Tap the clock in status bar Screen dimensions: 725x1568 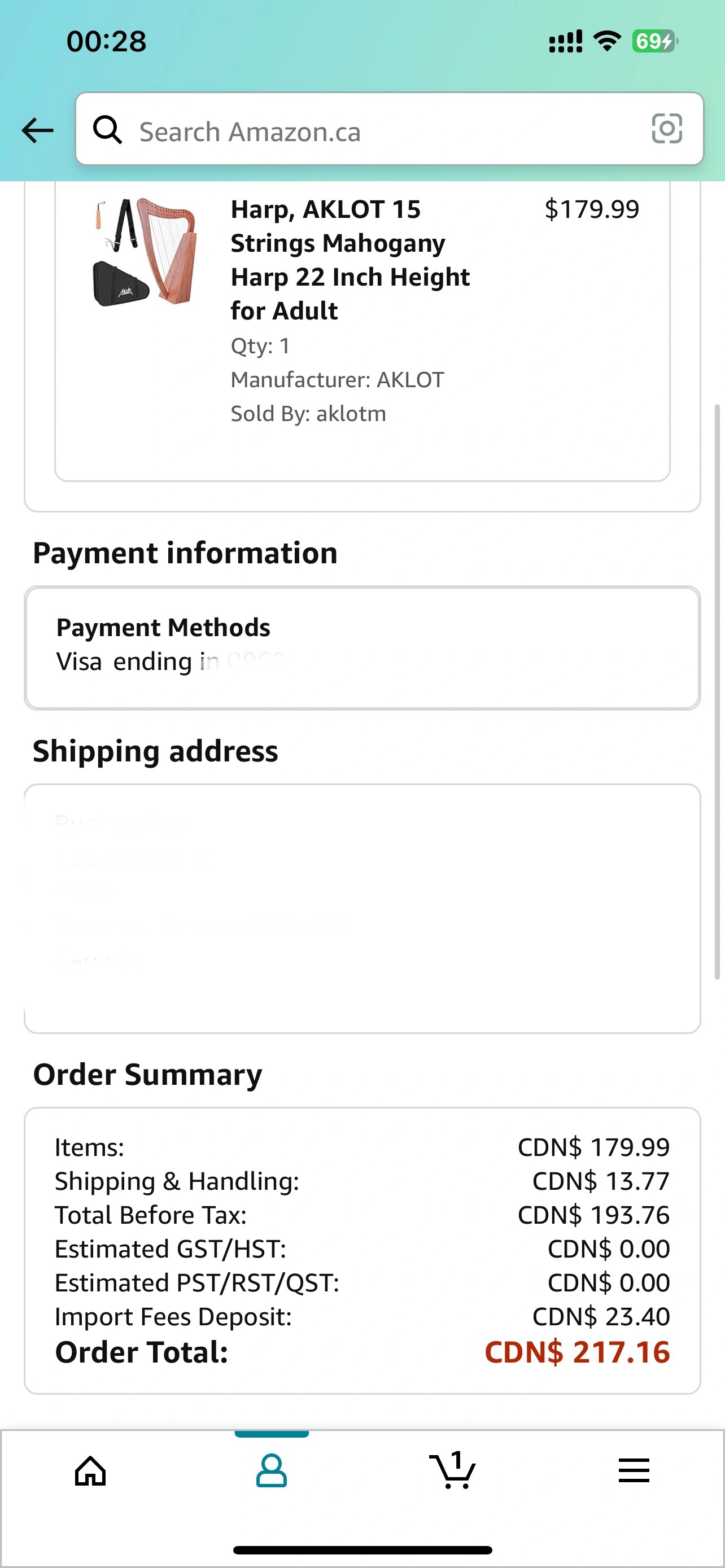(107, 41)
